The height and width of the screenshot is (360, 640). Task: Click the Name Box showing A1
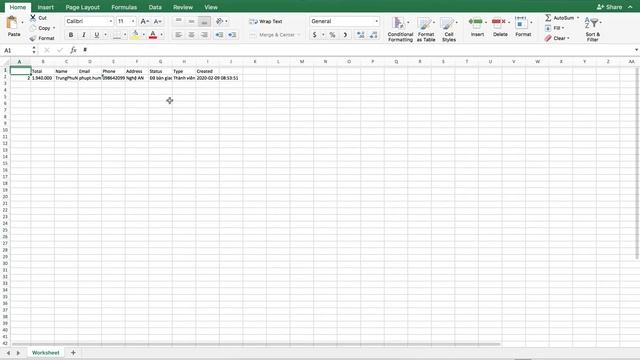pos(17,50)
